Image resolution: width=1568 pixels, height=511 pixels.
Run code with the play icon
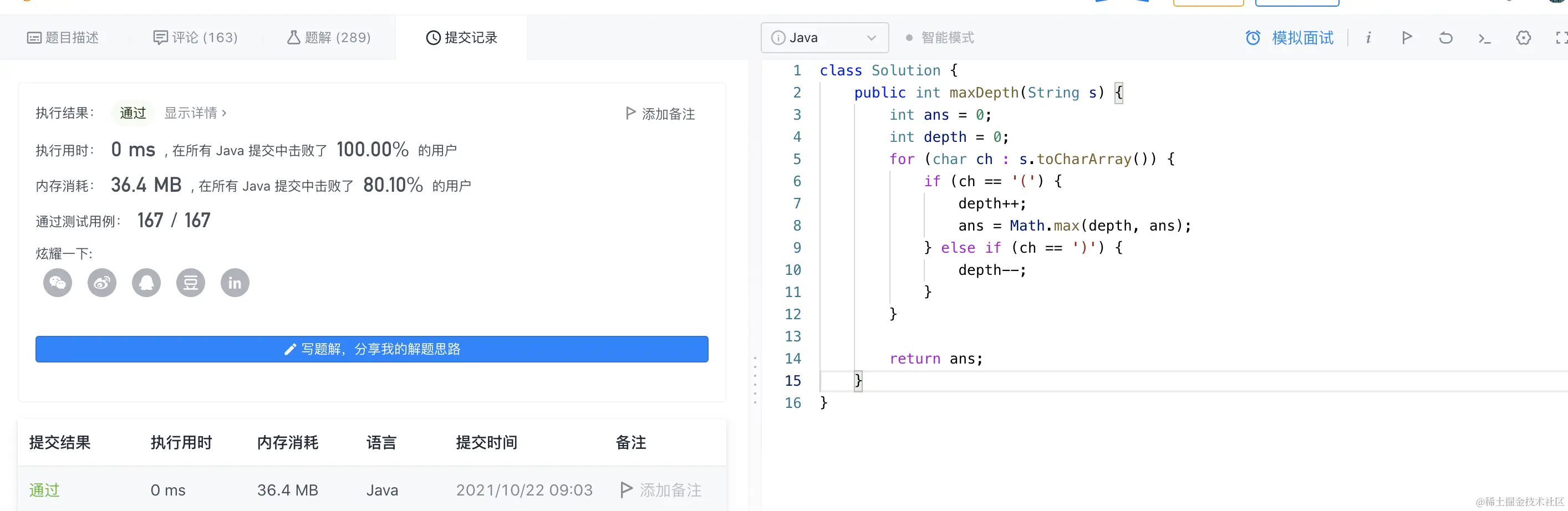pos(1407,38)
